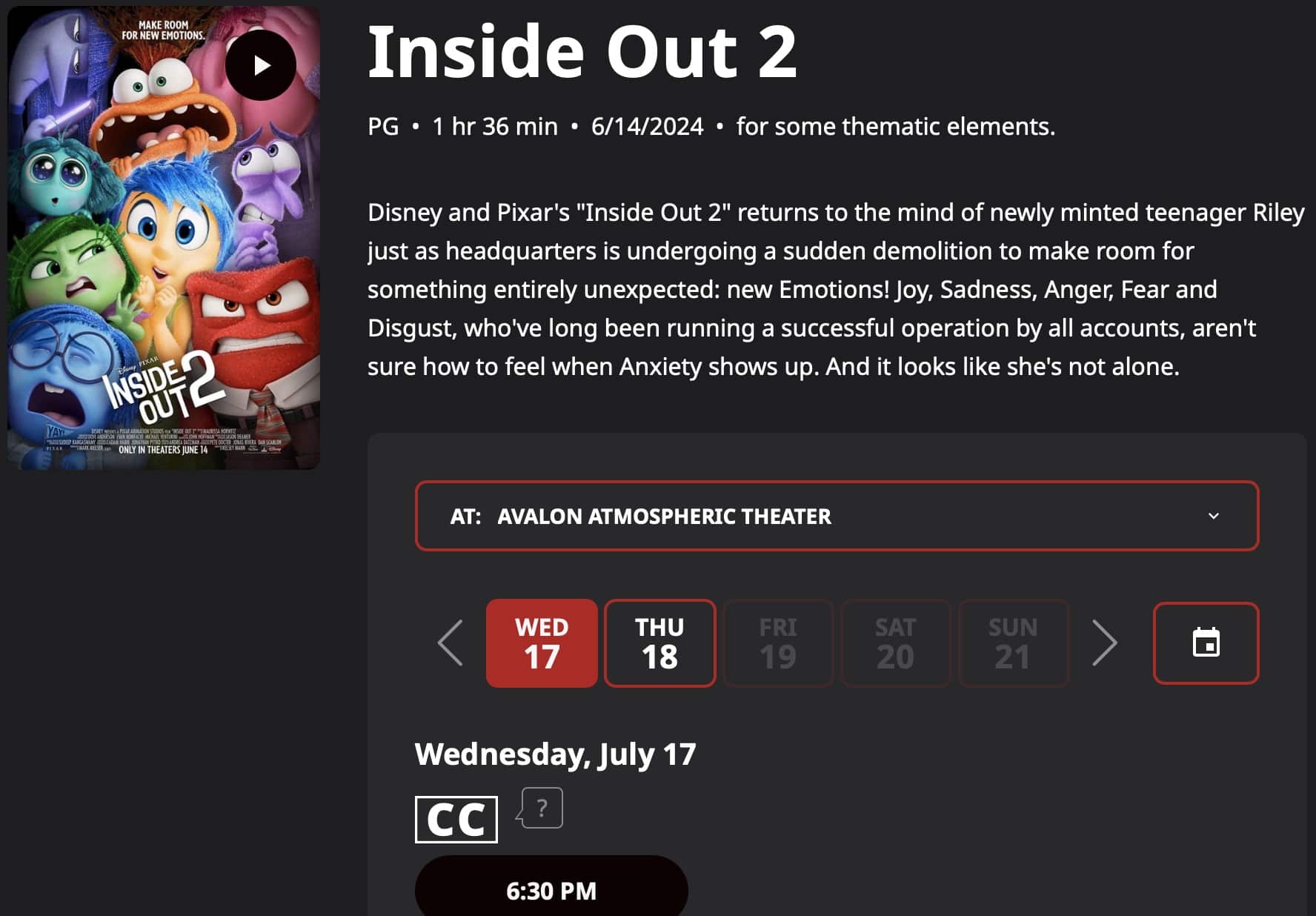Viewport: 1316px width, 916px height.
Task: Click the PG rating label
Action: click(x=383, y=127)
